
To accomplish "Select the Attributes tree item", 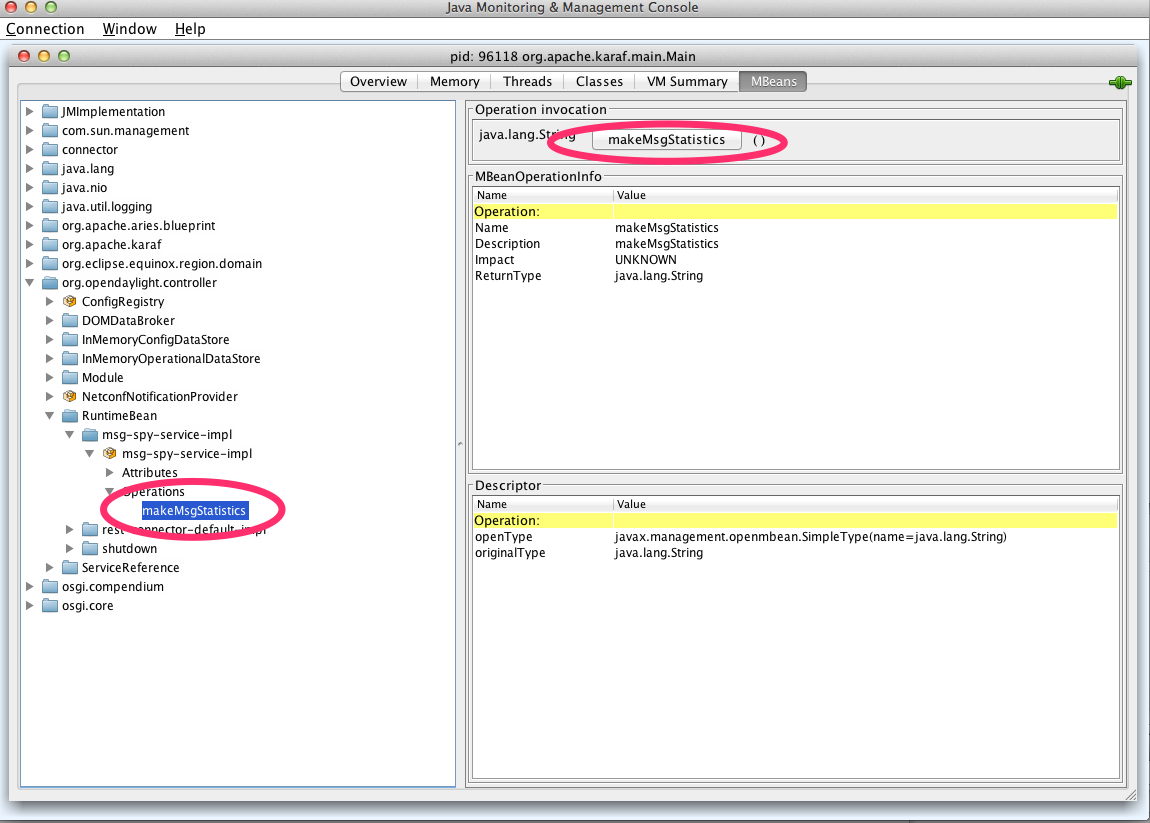I will pos(150,472).
